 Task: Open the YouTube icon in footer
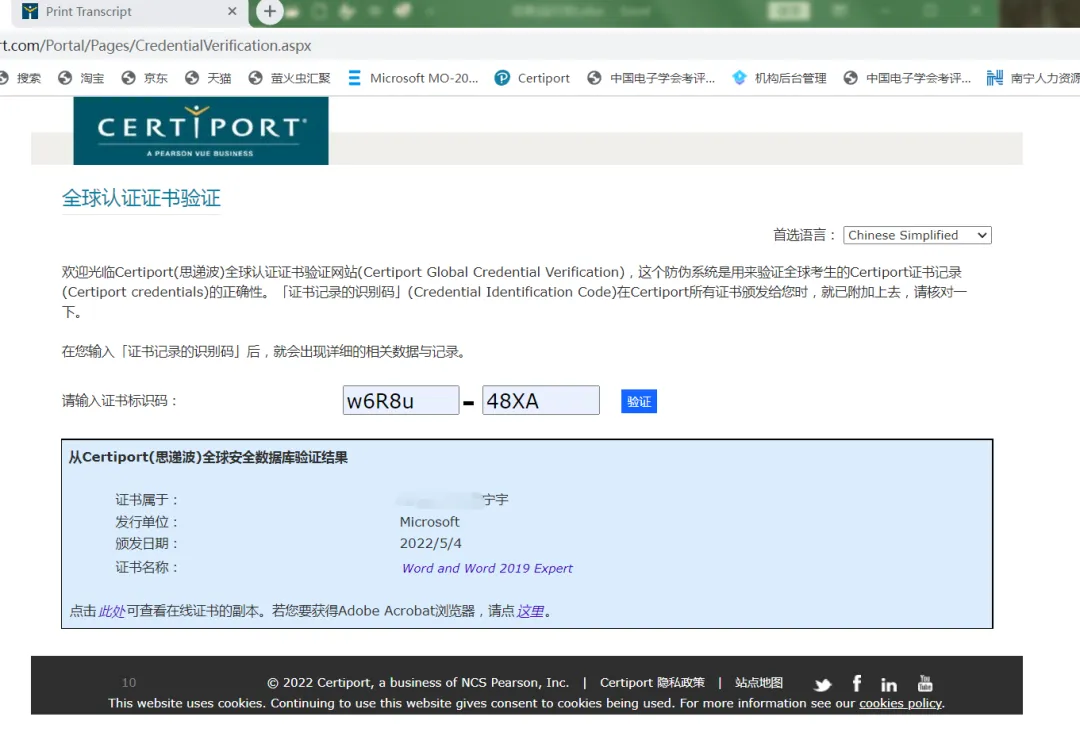pos(925,683)
